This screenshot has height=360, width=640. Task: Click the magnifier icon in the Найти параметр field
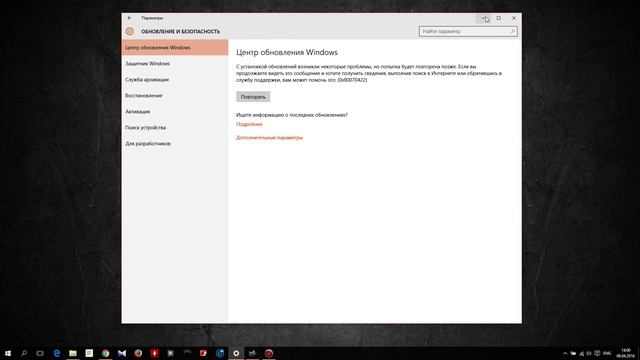click(x=513, y=31)
